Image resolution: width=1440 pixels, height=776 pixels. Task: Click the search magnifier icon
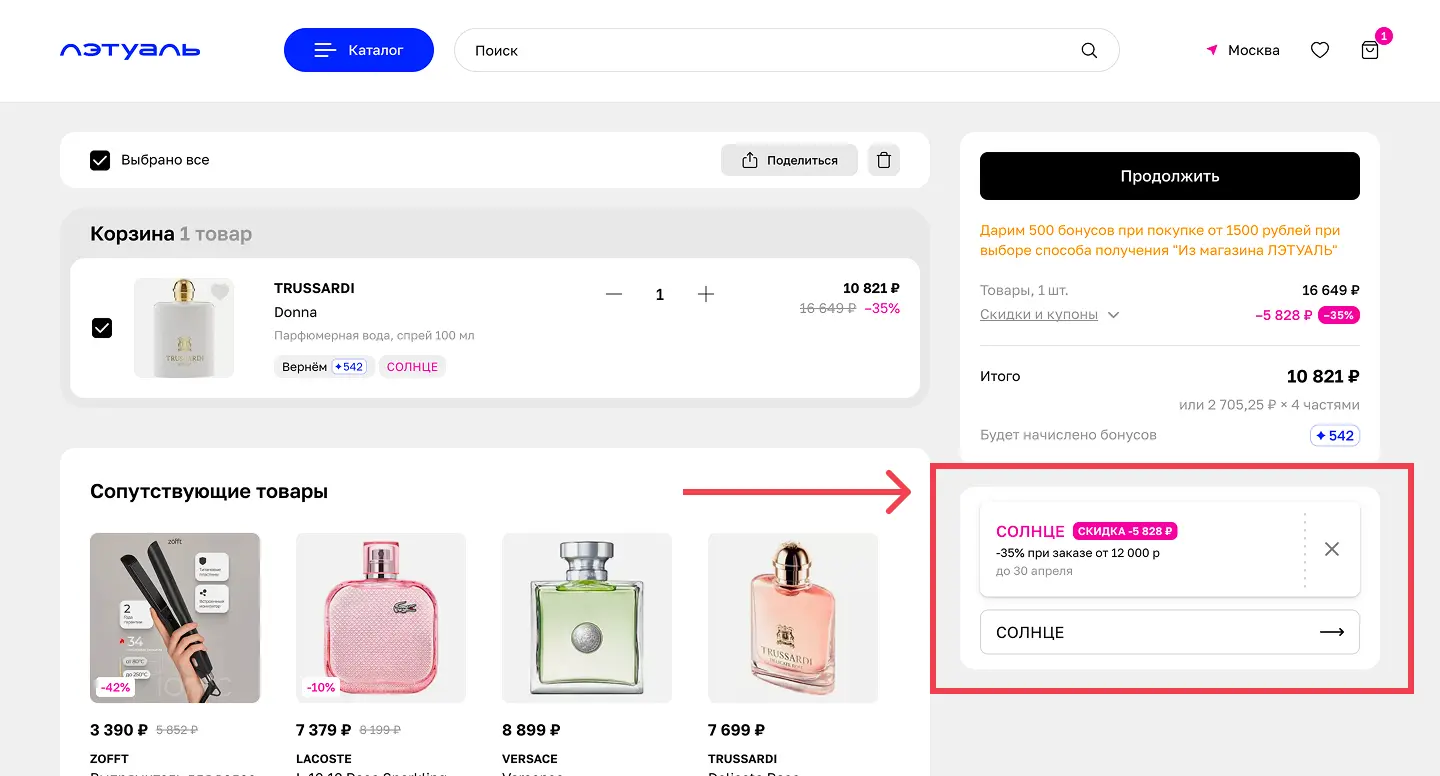[x=1089, y=50]
